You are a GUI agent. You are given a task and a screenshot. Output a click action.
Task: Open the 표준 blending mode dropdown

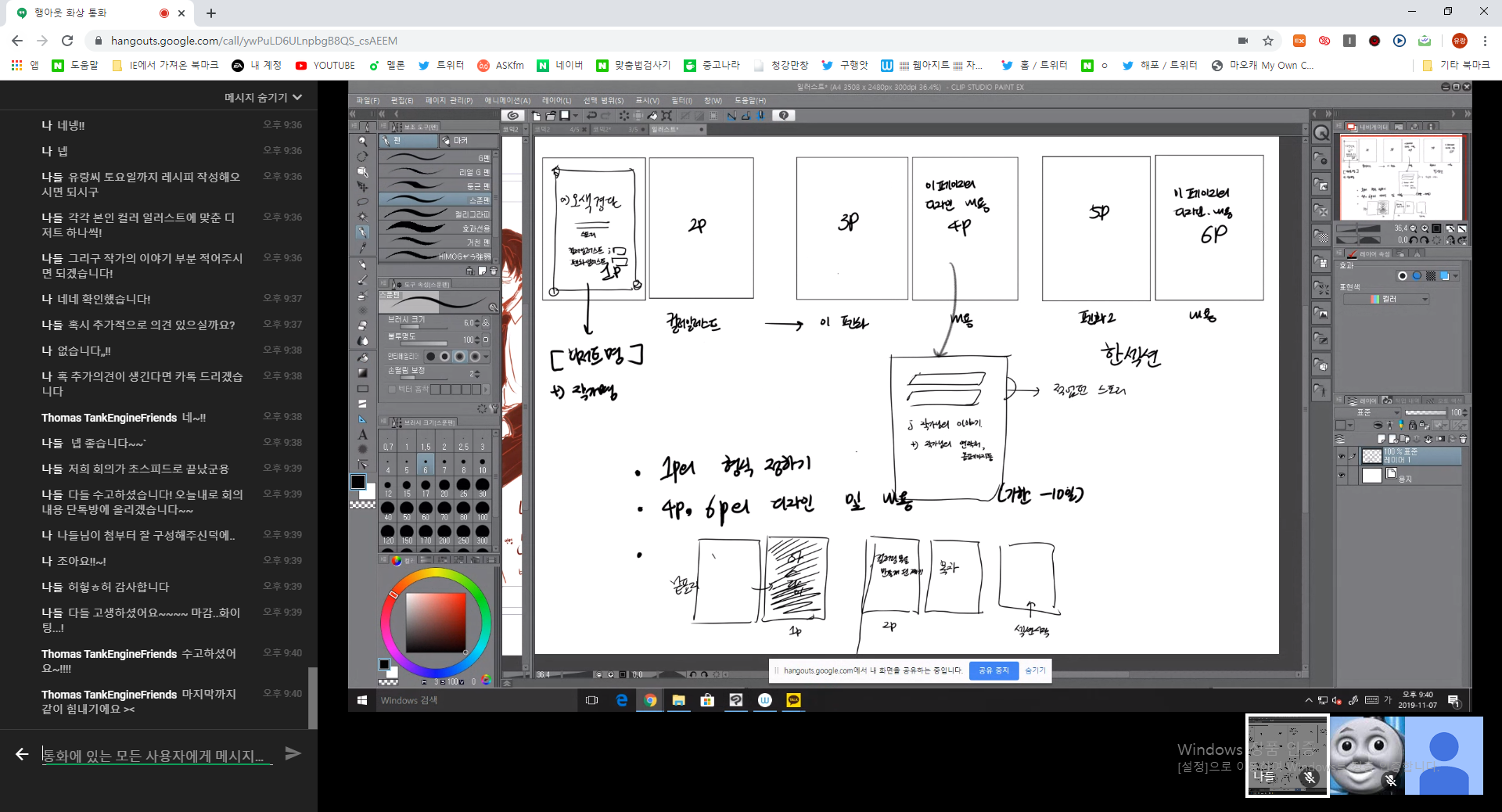click(x=1369, y=412)
